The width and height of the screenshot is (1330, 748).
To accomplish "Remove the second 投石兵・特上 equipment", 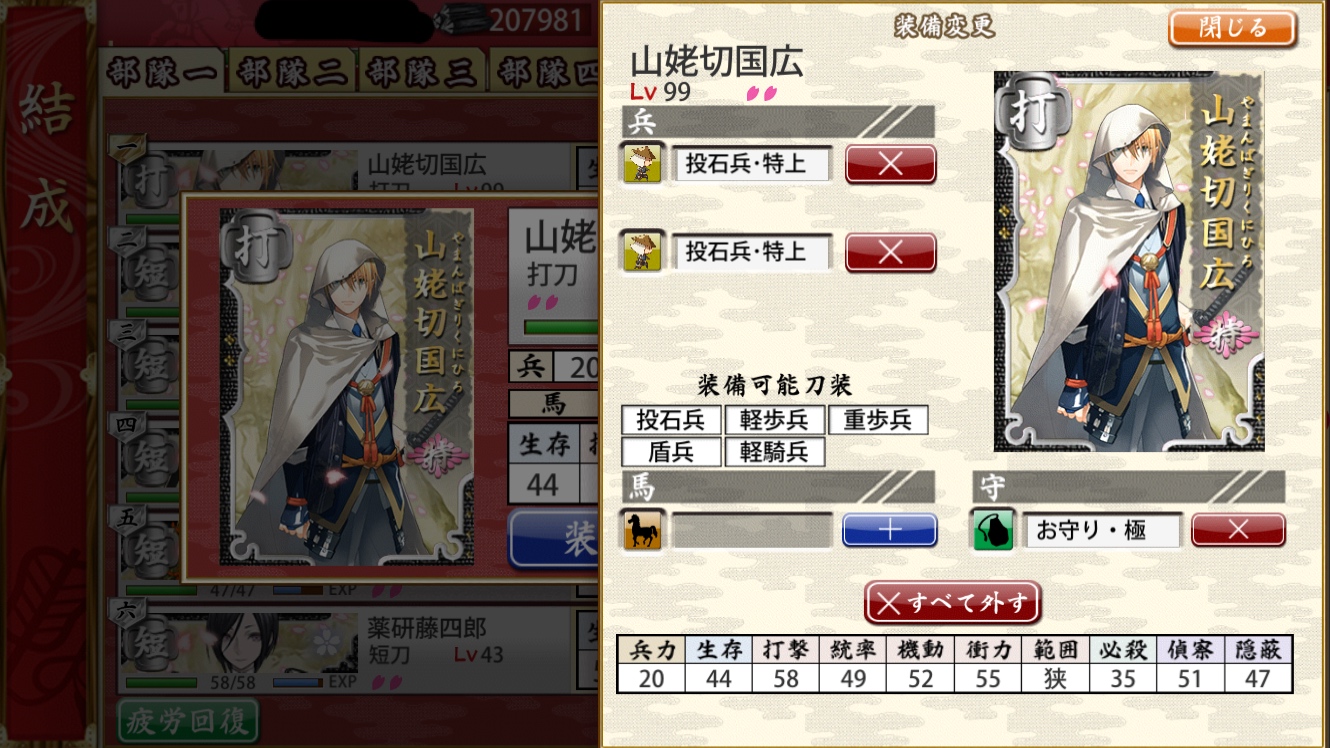I will 890,251.
